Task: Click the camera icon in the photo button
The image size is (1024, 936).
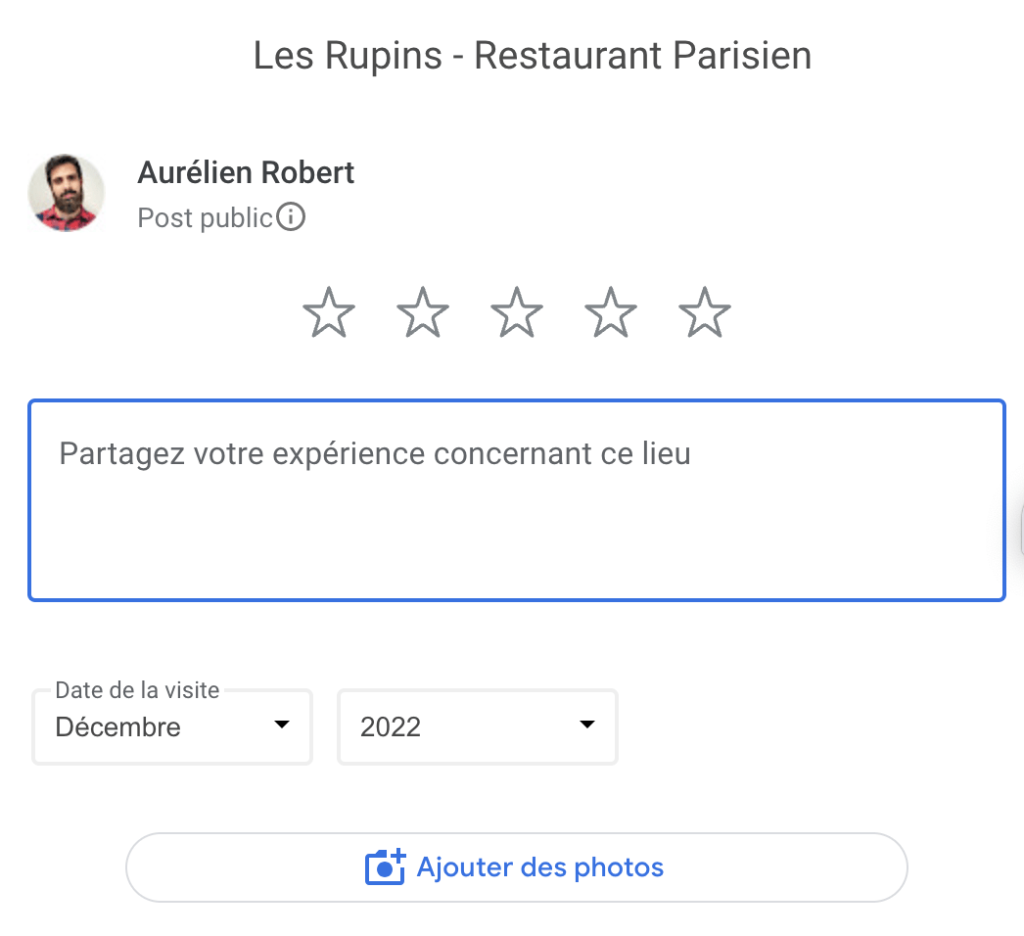Action: click(x=385, y=867)
